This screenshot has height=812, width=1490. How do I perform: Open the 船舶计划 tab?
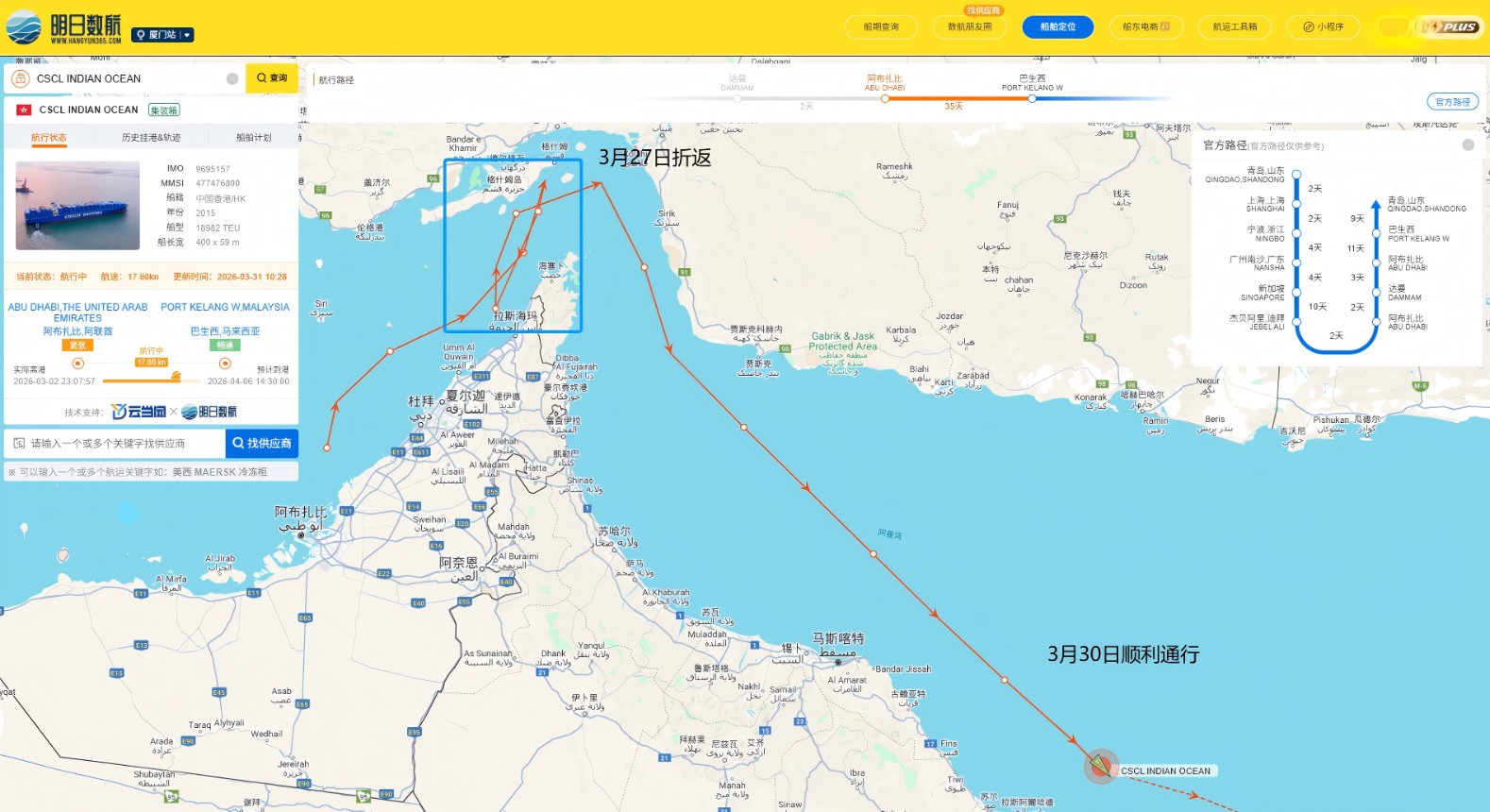point(253,138)
